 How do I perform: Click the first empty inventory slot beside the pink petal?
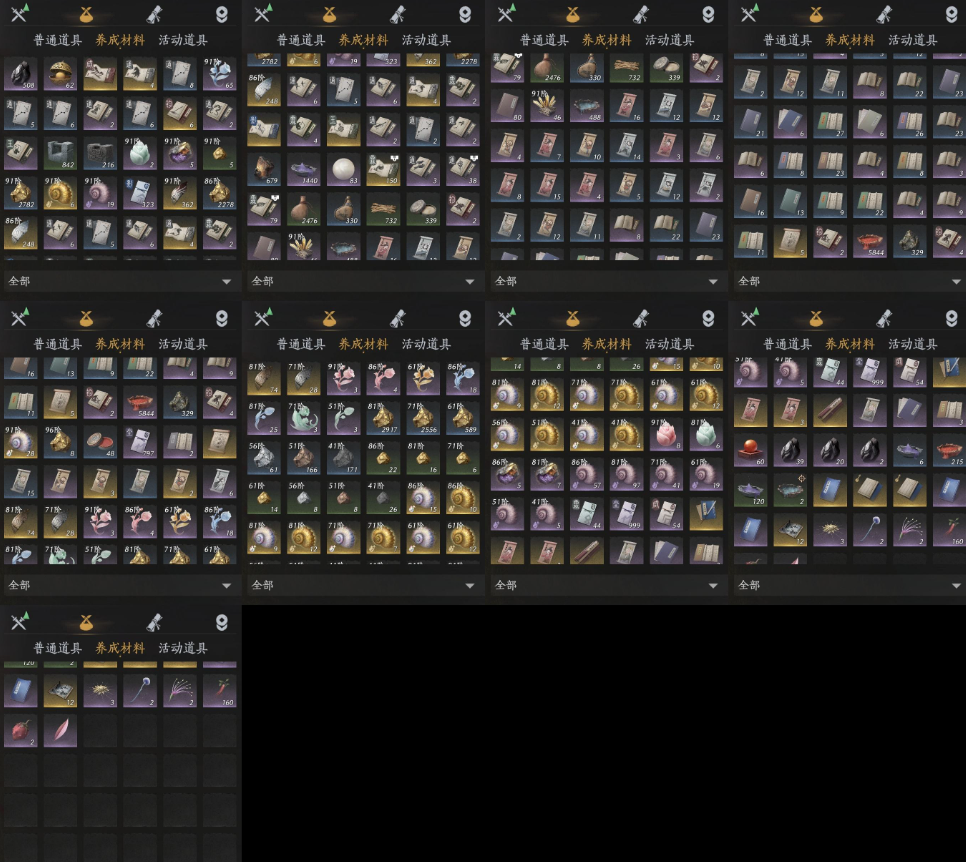click(100, 731)
